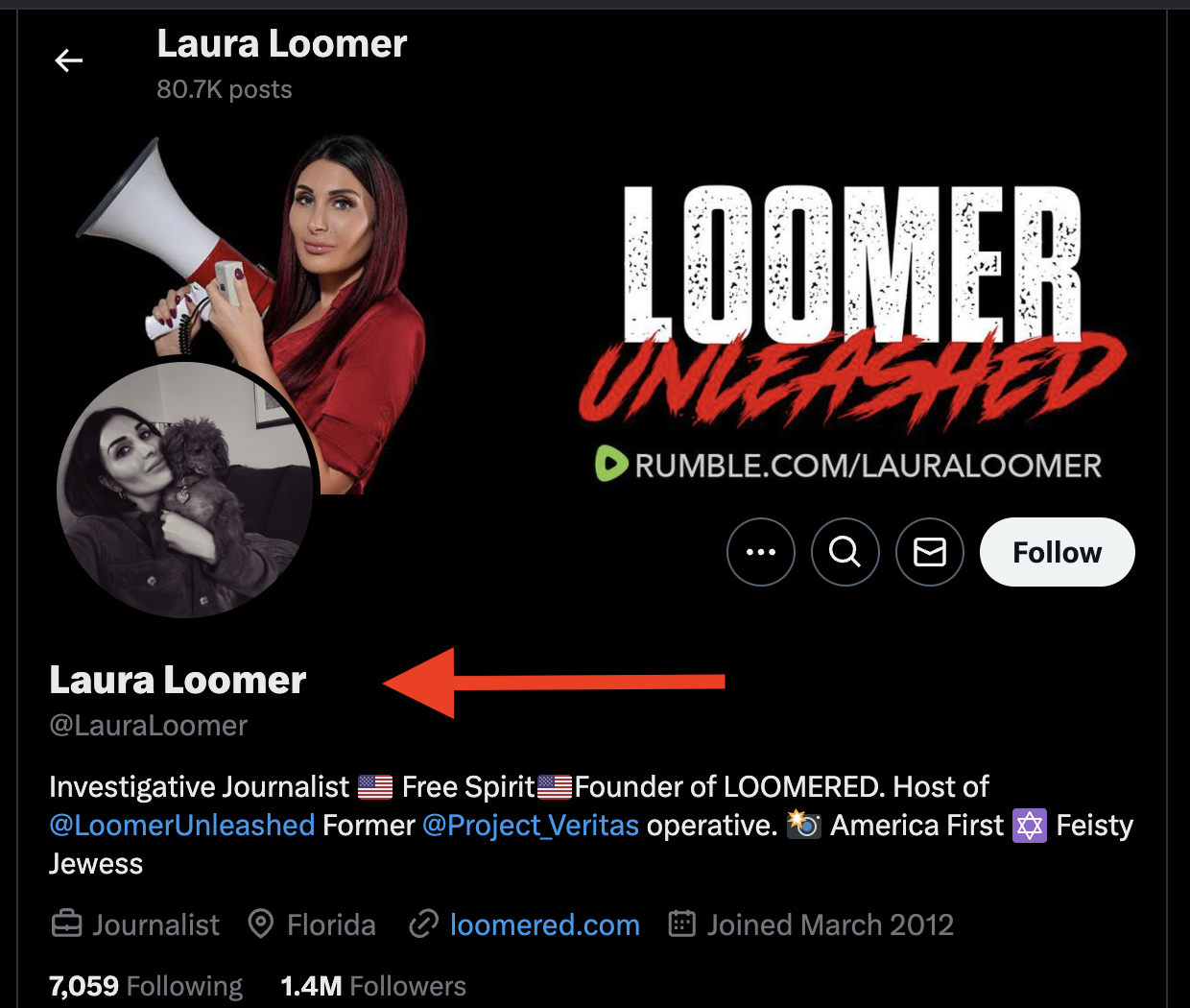This screenshot has width=1190, height=1008.
Task: Open the circular profile picture with dog
Action: coord(185,490)
